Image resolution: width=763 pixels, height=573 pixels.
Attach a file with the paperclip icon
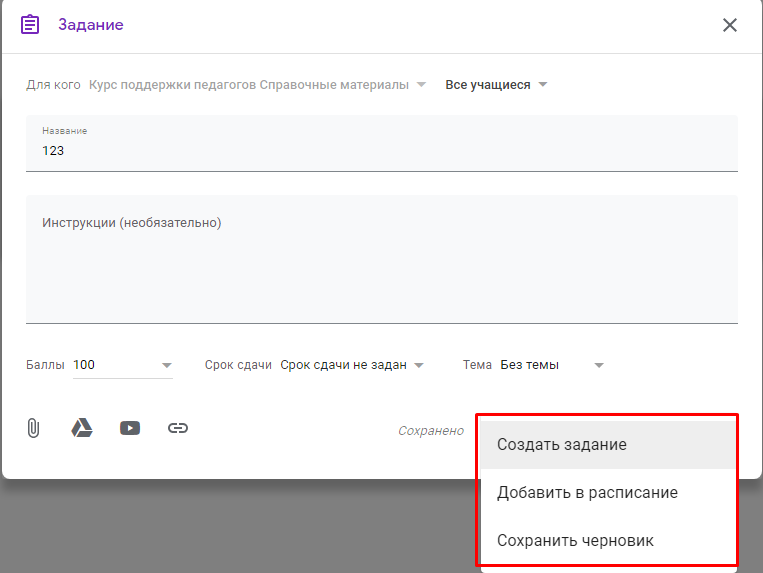33,428
